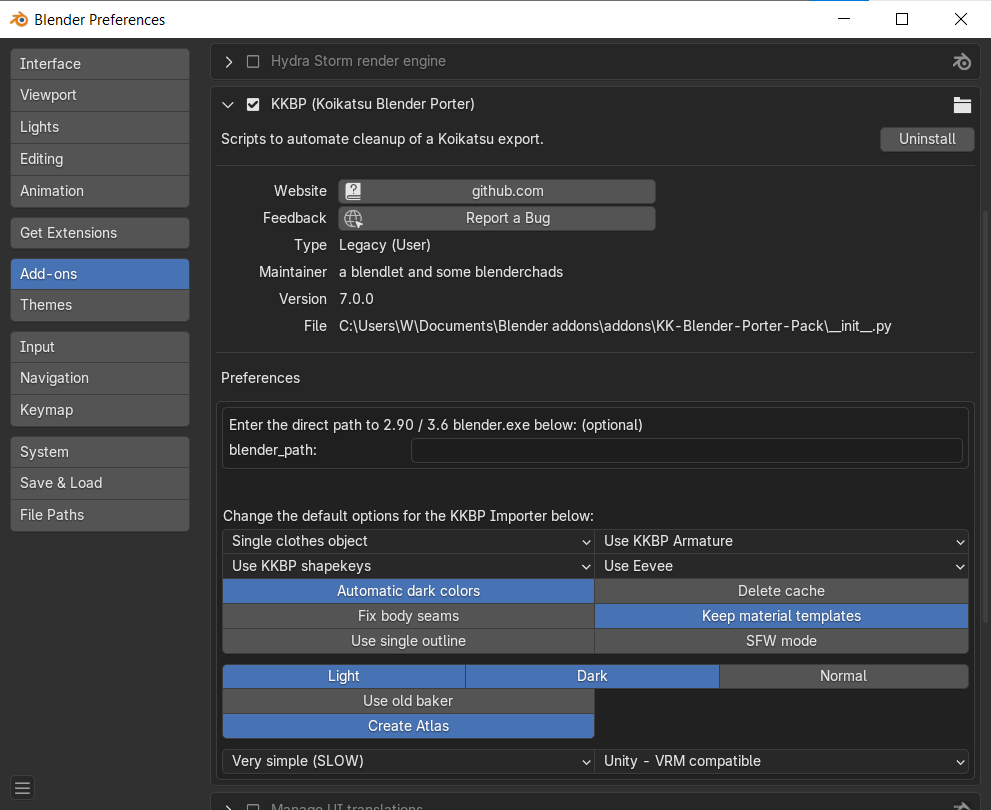
Task: Toggle the Light bake option
Action: (x=344, y=676)
